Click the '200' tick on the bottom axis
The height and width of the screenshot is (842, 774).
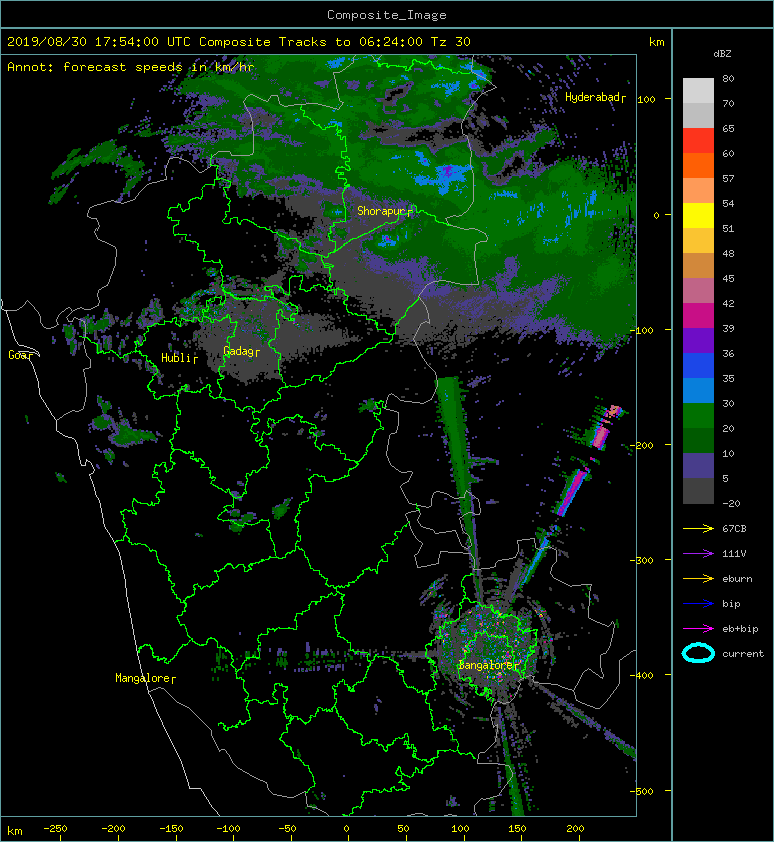(575, 829)
